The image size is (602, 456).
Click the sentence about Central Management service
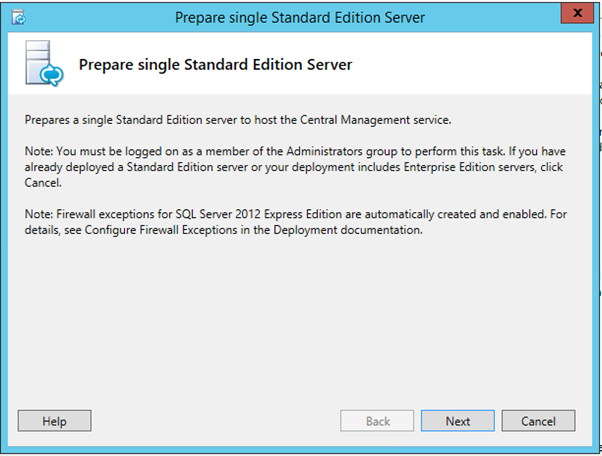[238, 120]
